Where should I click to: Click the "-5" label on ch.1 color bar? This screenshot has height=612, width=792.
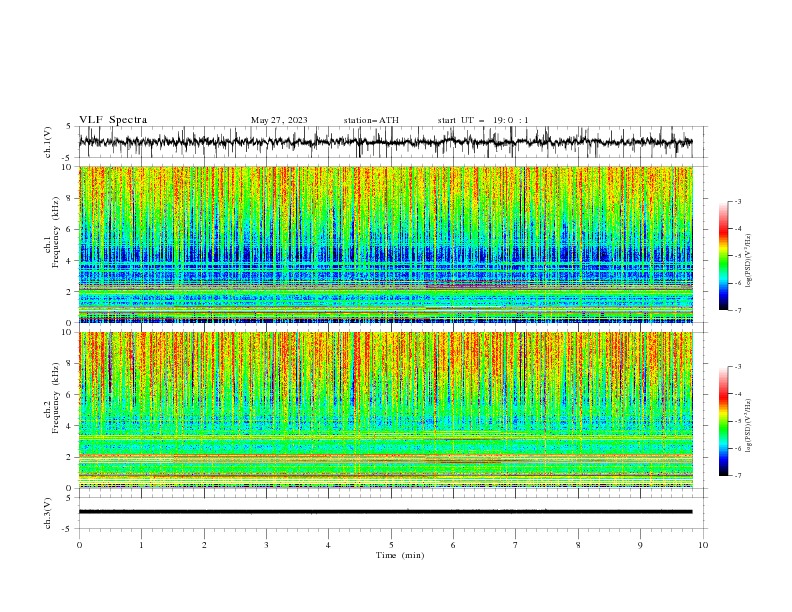click(738, 256)
